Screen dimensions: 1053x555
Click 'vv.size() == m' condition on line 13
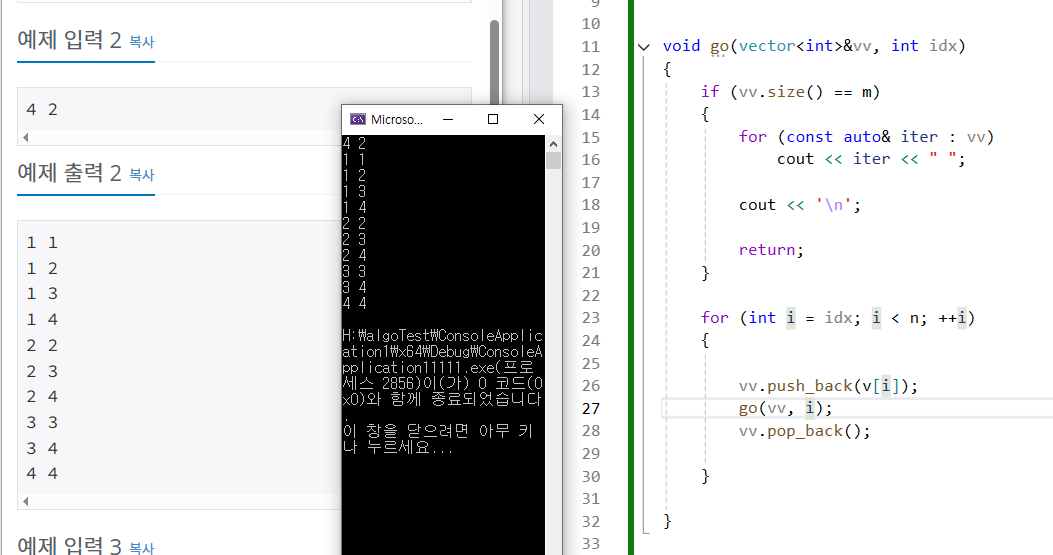click(x=805, y=91)
